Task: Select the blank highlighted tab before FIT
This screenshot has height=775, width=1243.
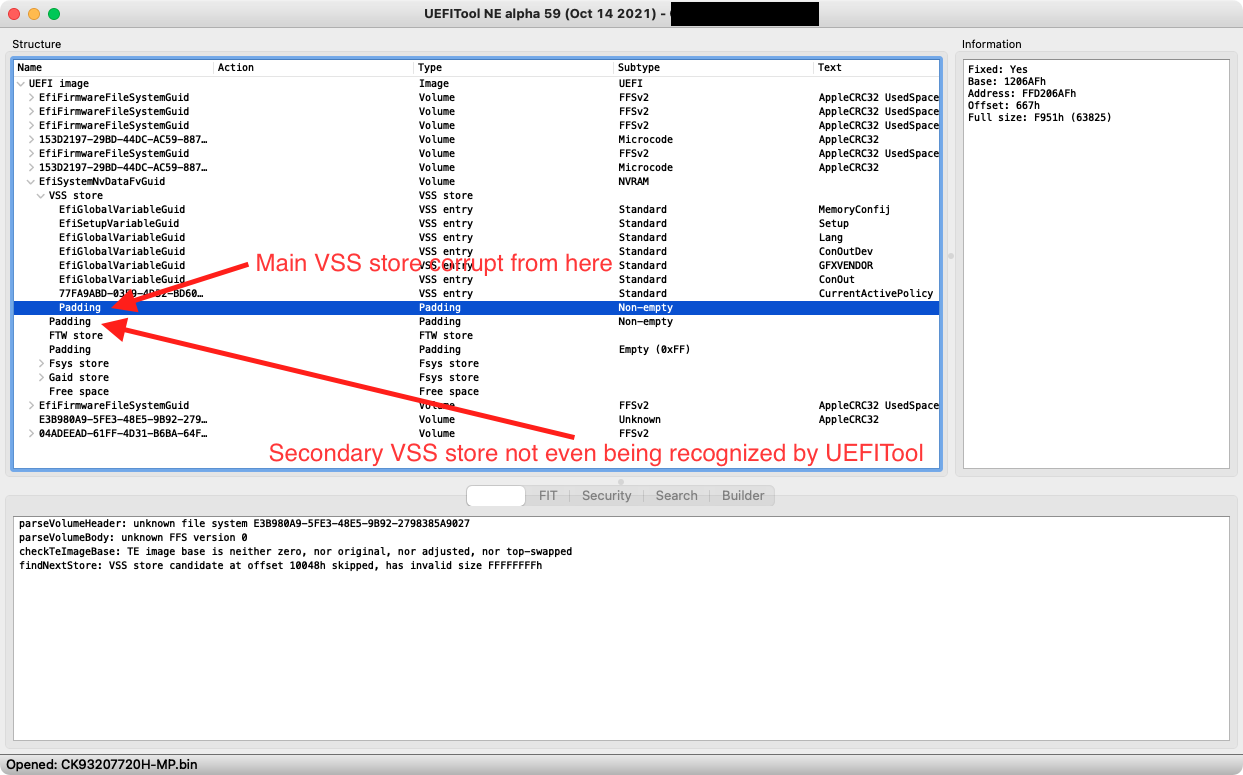Action: pos(496,495)
